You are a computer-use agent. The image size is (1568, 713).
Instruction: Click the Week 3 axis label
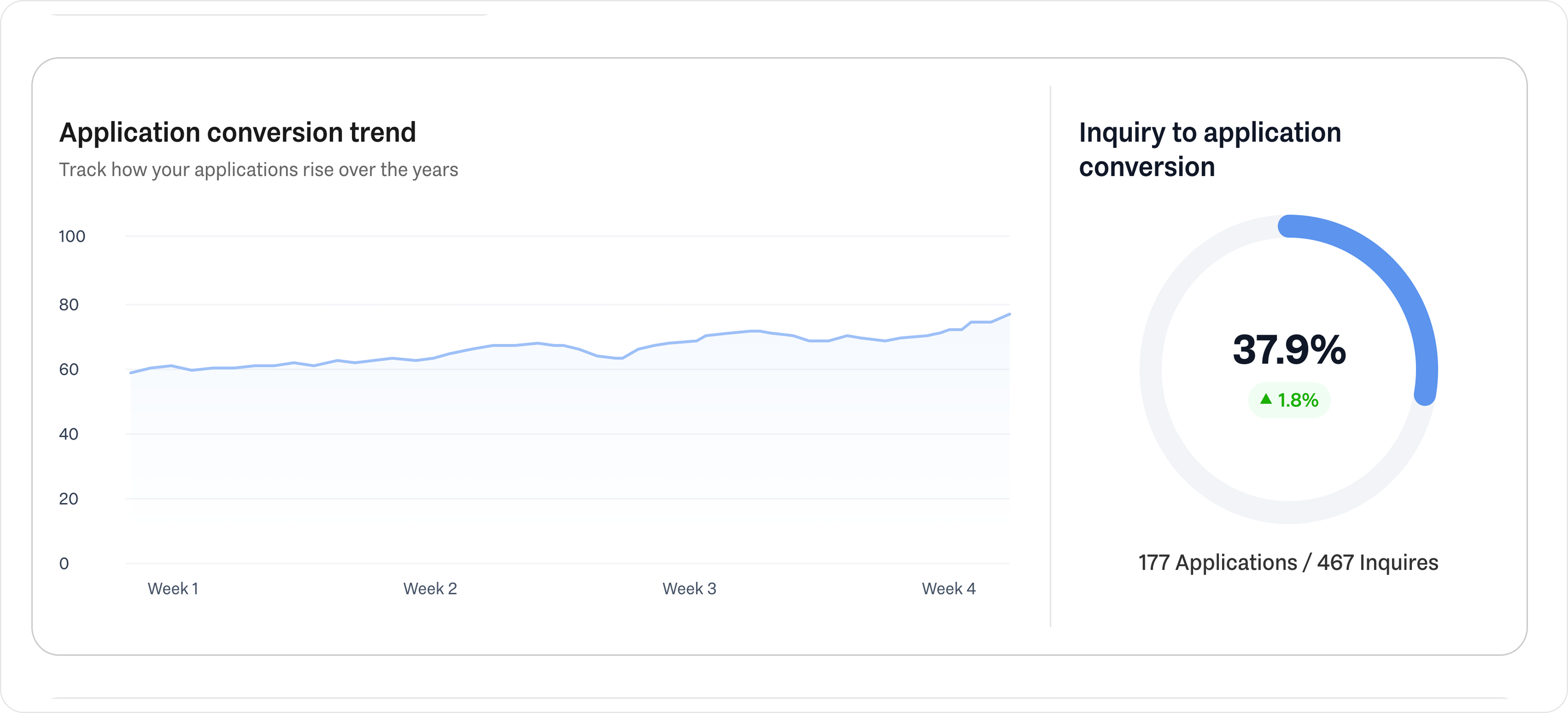689,589
